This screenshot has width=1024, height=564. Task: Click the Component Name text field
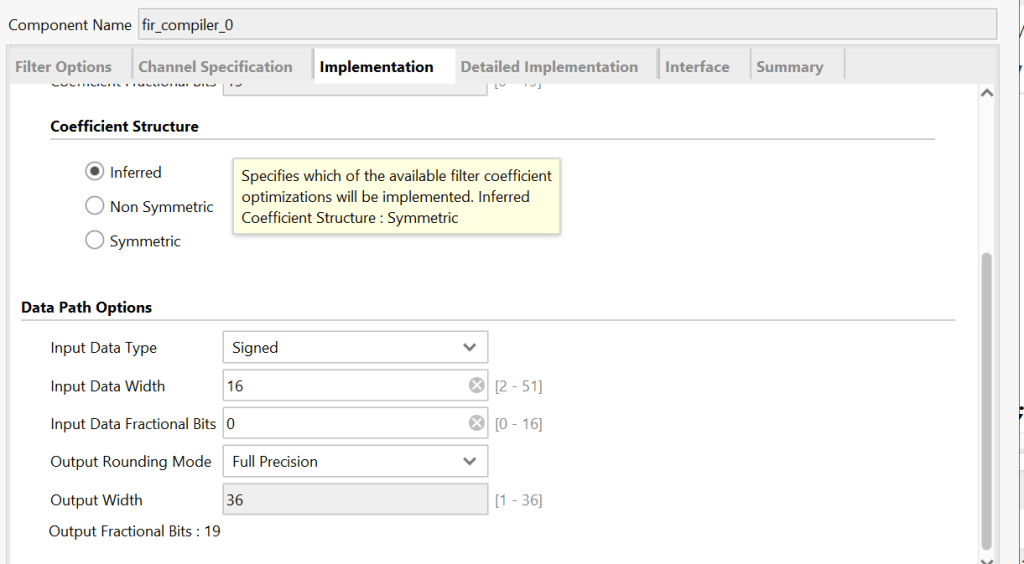[x=566, y=24]
